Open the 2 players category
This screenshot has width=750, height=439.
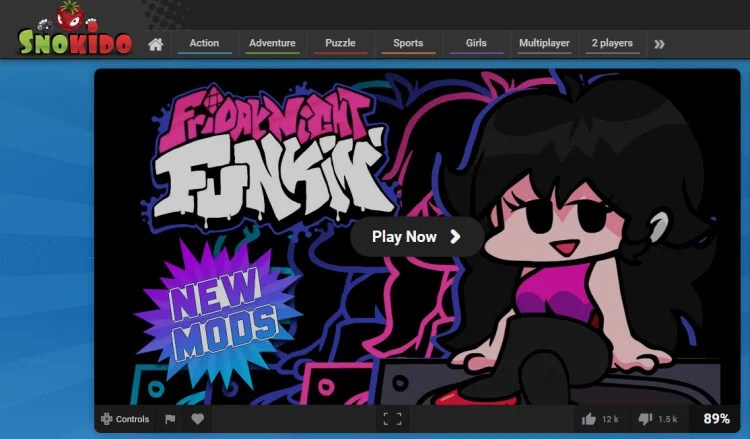tap(612, 44)
